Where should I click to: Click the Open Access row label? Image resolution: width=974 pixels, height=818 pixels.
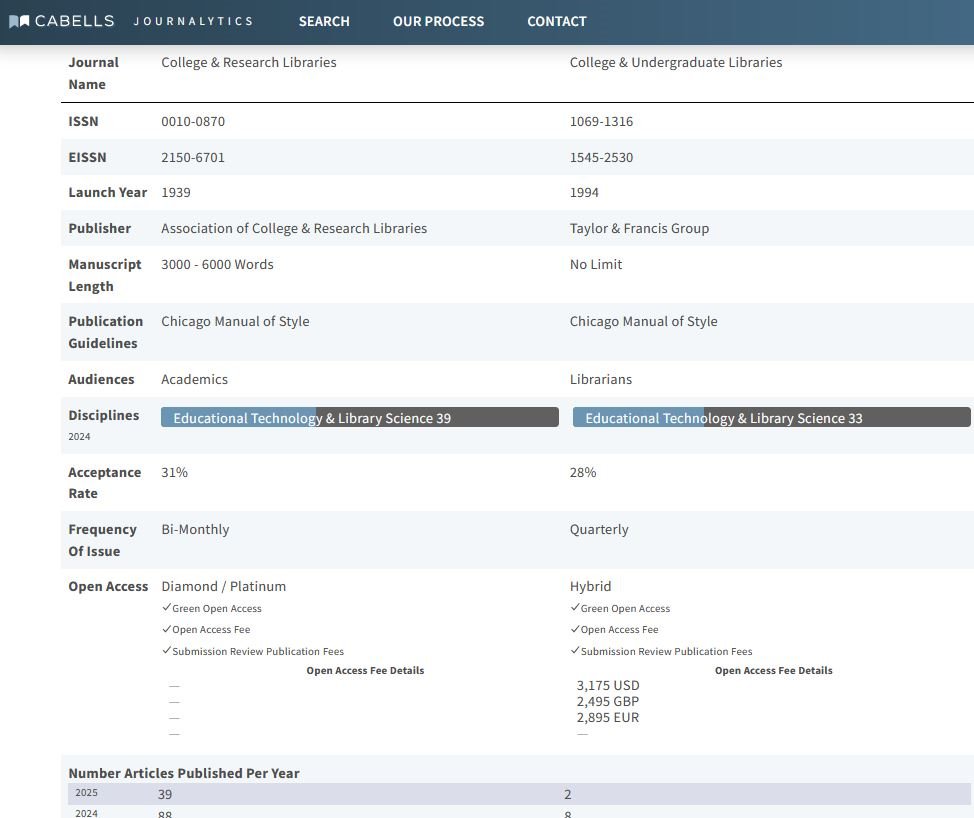[108, 586]
